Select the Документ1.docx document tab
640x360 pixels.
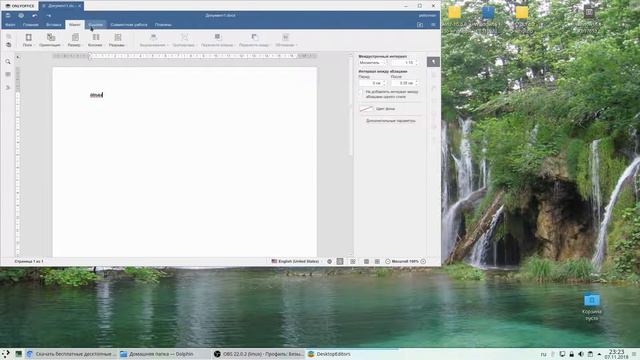tap(61, 6)
